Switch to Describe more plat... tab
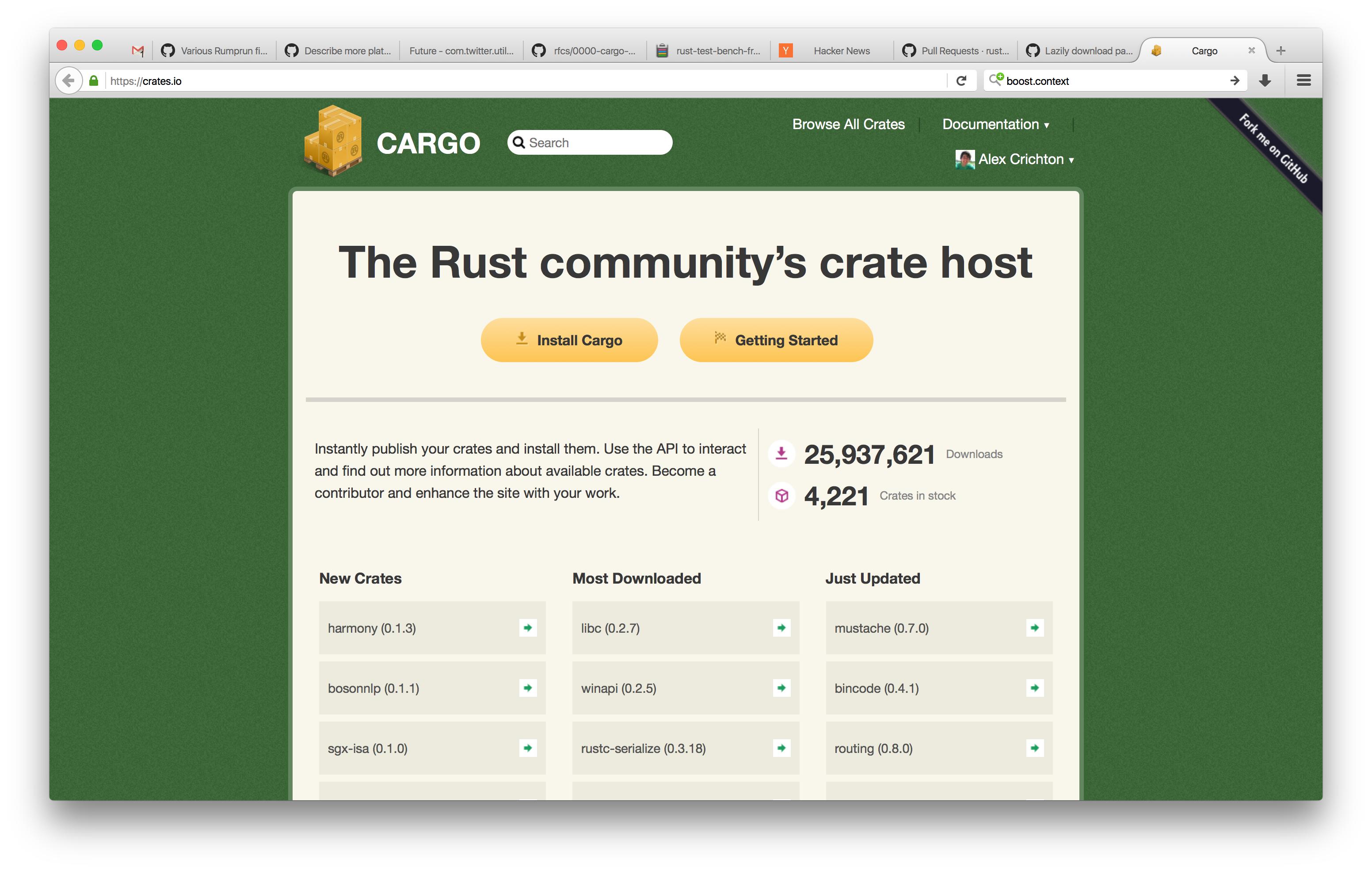The image size is (1372, 871). (338, 51)
